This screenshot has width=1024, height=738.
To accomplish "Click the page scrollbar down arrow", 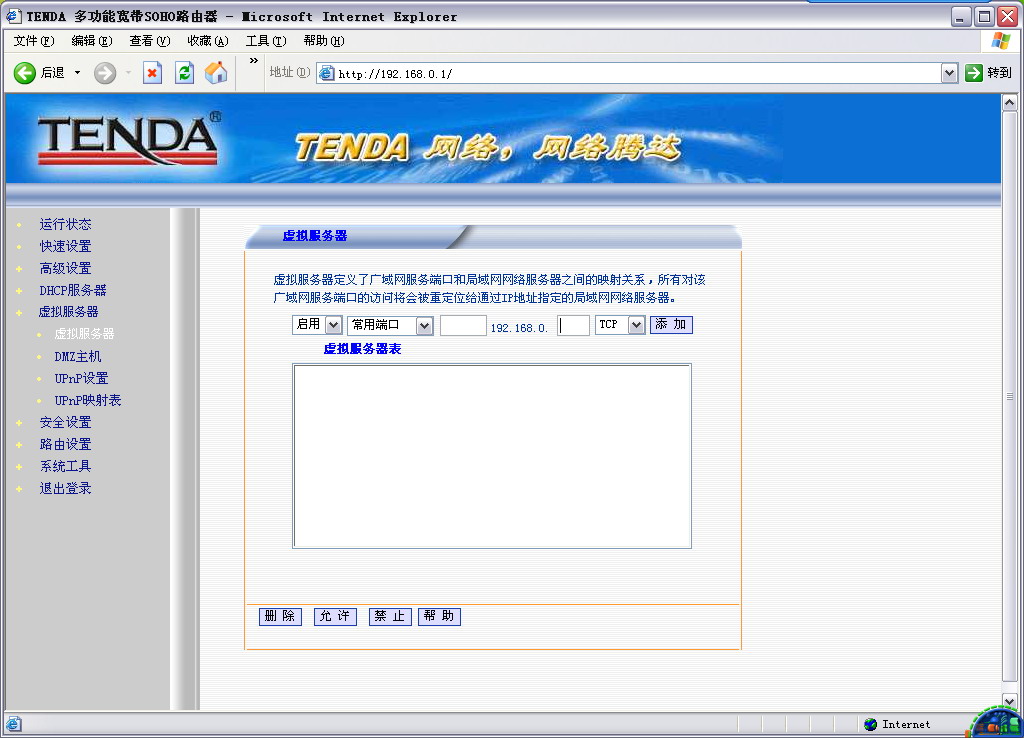I will tap(1010, 701).
